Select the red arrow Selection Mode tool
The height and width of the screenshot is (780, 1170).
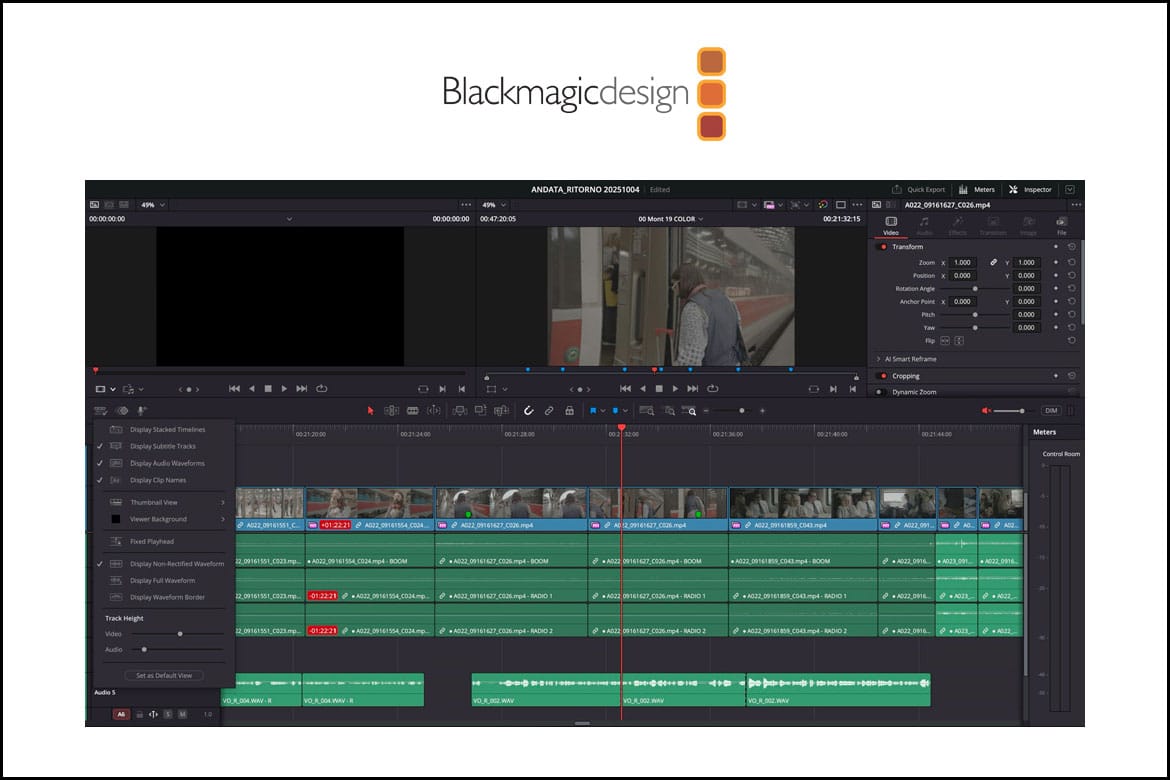point(370,411)
